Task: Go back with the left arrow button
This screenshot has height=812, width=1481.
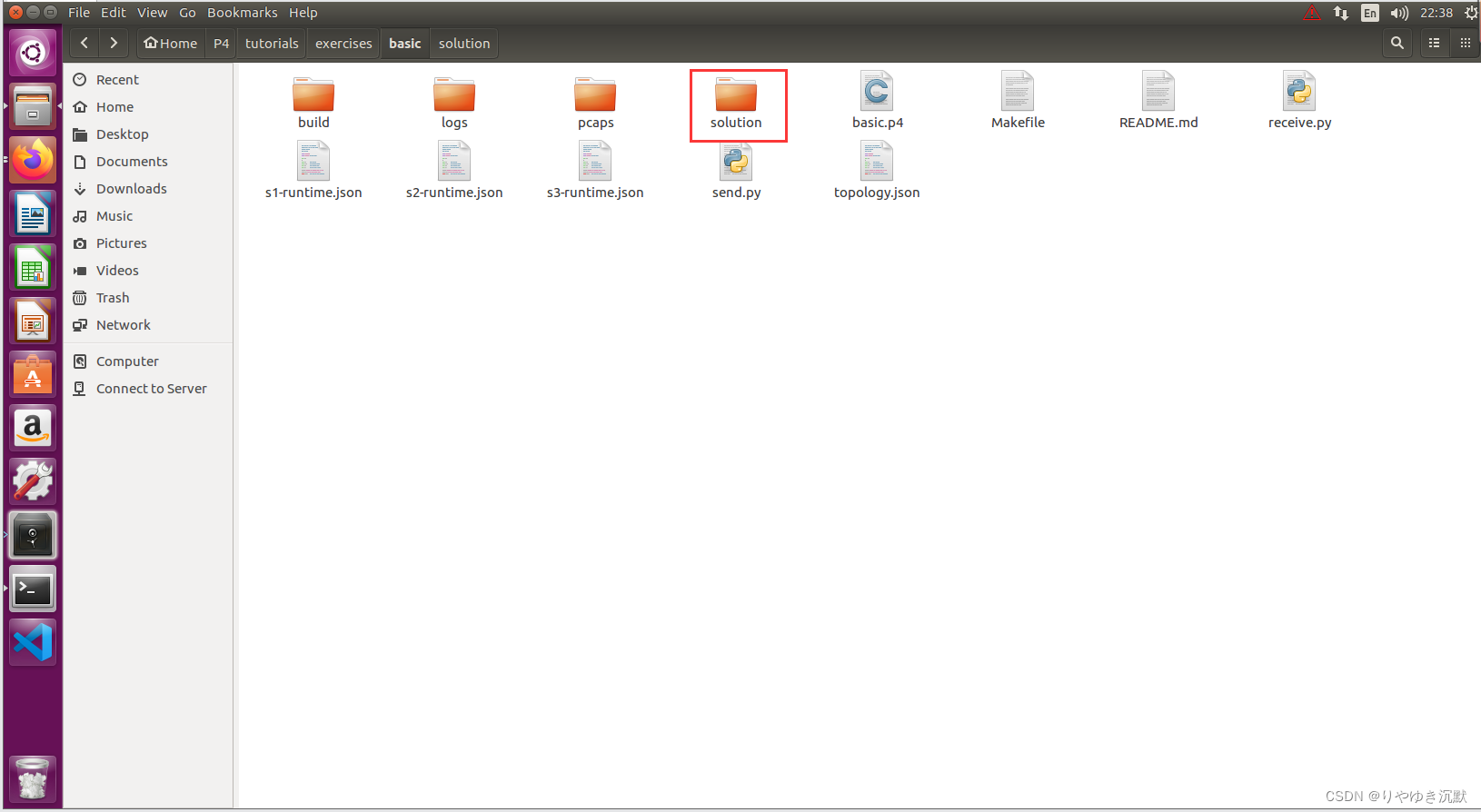Action: pyautogui.click(x=84, y=43)
